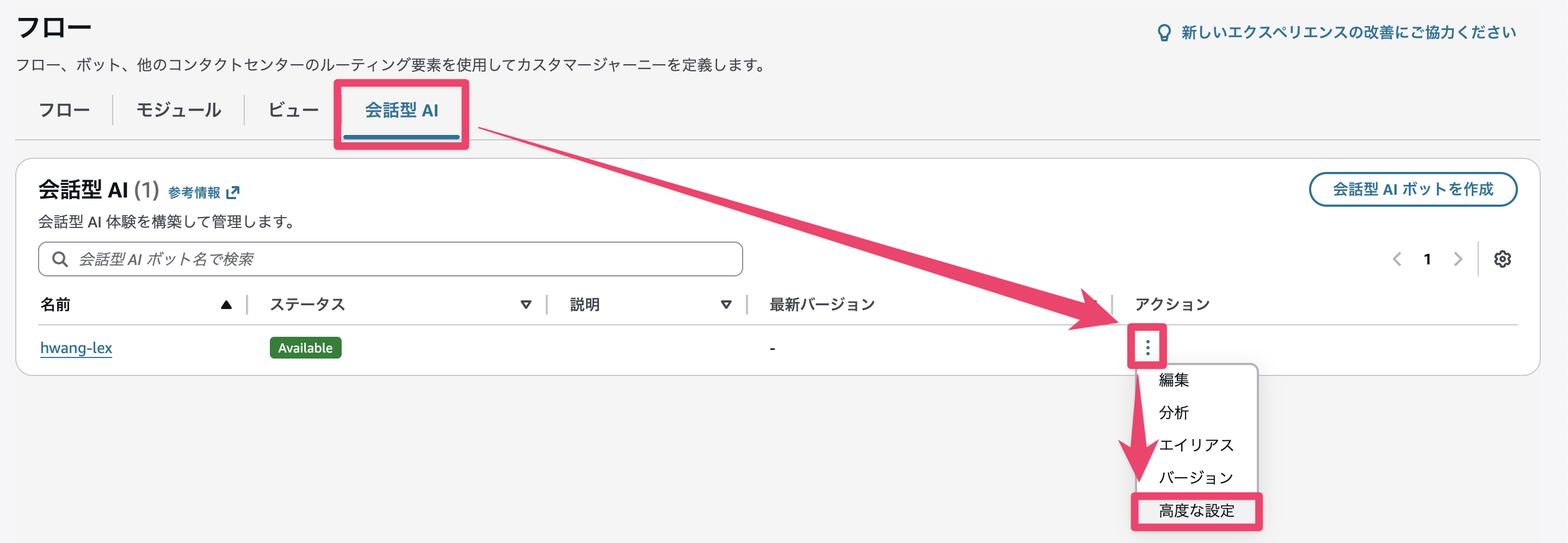This screenshot has width=1568, height=543.
Task: Open the 説明 column filter arrow
Action: click(726, 304)
